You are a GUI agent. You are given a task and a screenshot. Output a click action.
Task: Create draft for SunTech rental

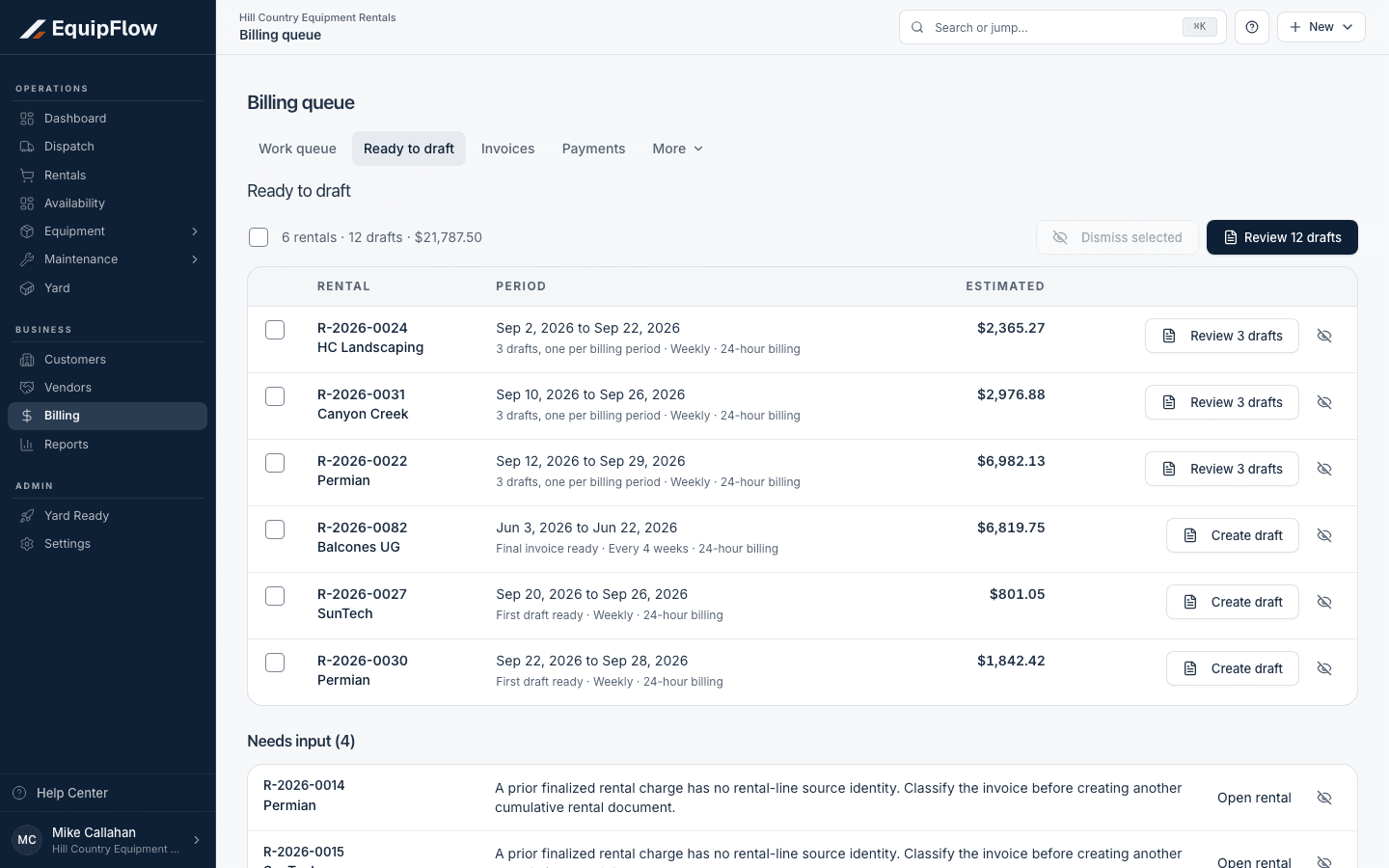(x=1232, y=602)
